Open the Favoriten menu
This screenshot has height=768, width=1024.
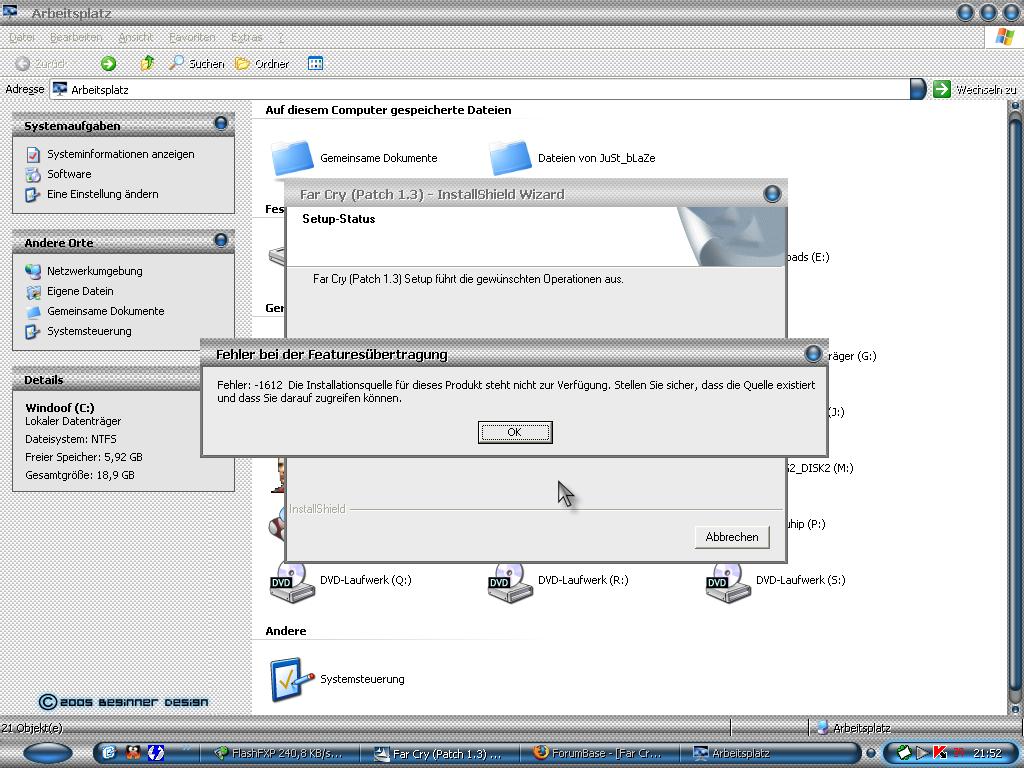click(192, 37)
